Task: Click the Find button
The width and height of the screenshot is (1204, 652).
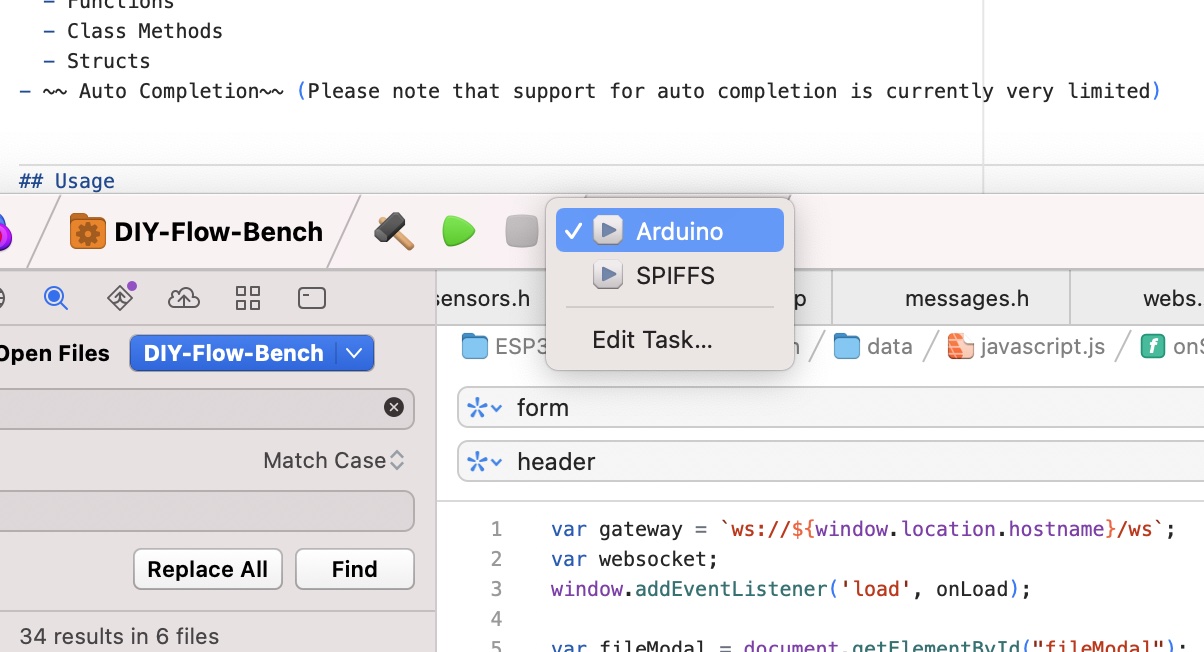Action: (x=355, y=569)
